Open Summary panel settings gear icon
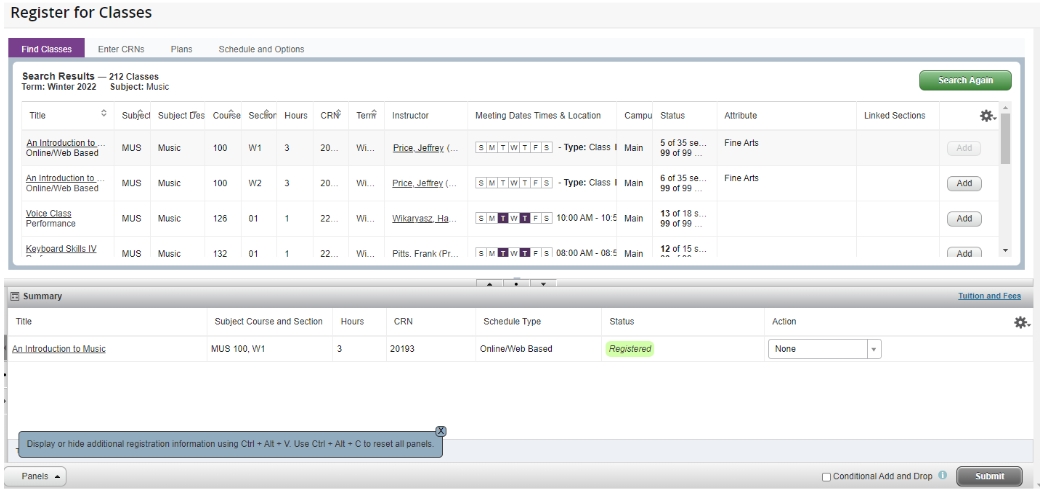Image resolution: width=1046 pixels, height=496 pixels. (x=1022, y=323)
